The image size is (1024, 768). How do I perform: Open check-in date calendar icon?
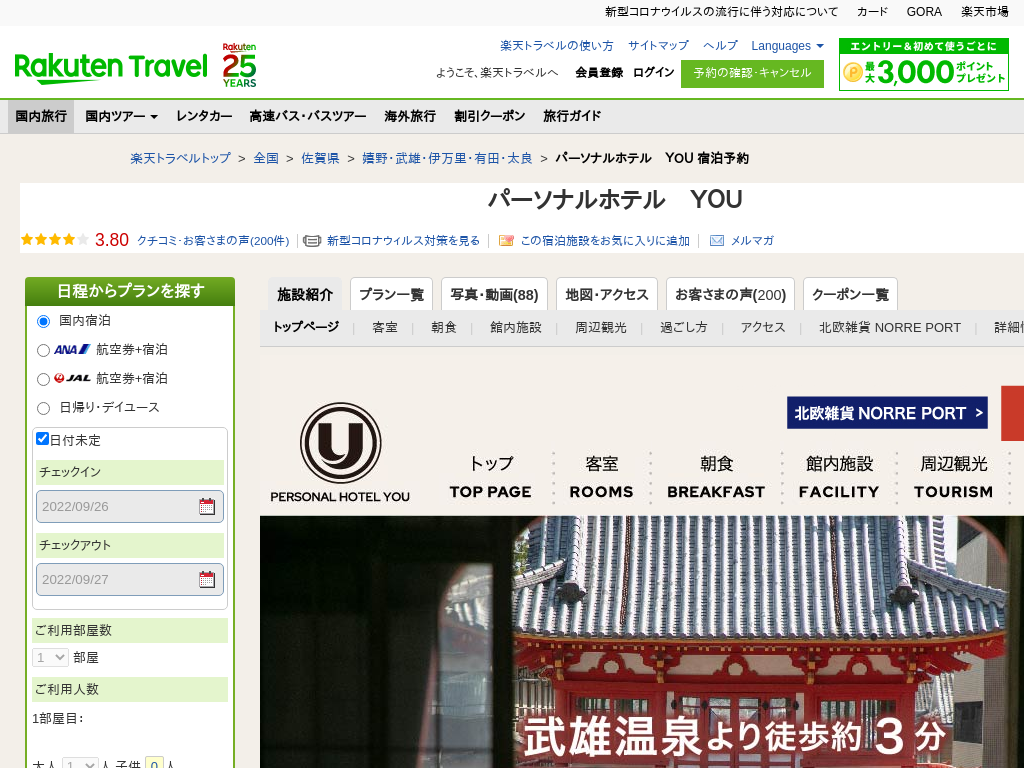click(207, 506)
